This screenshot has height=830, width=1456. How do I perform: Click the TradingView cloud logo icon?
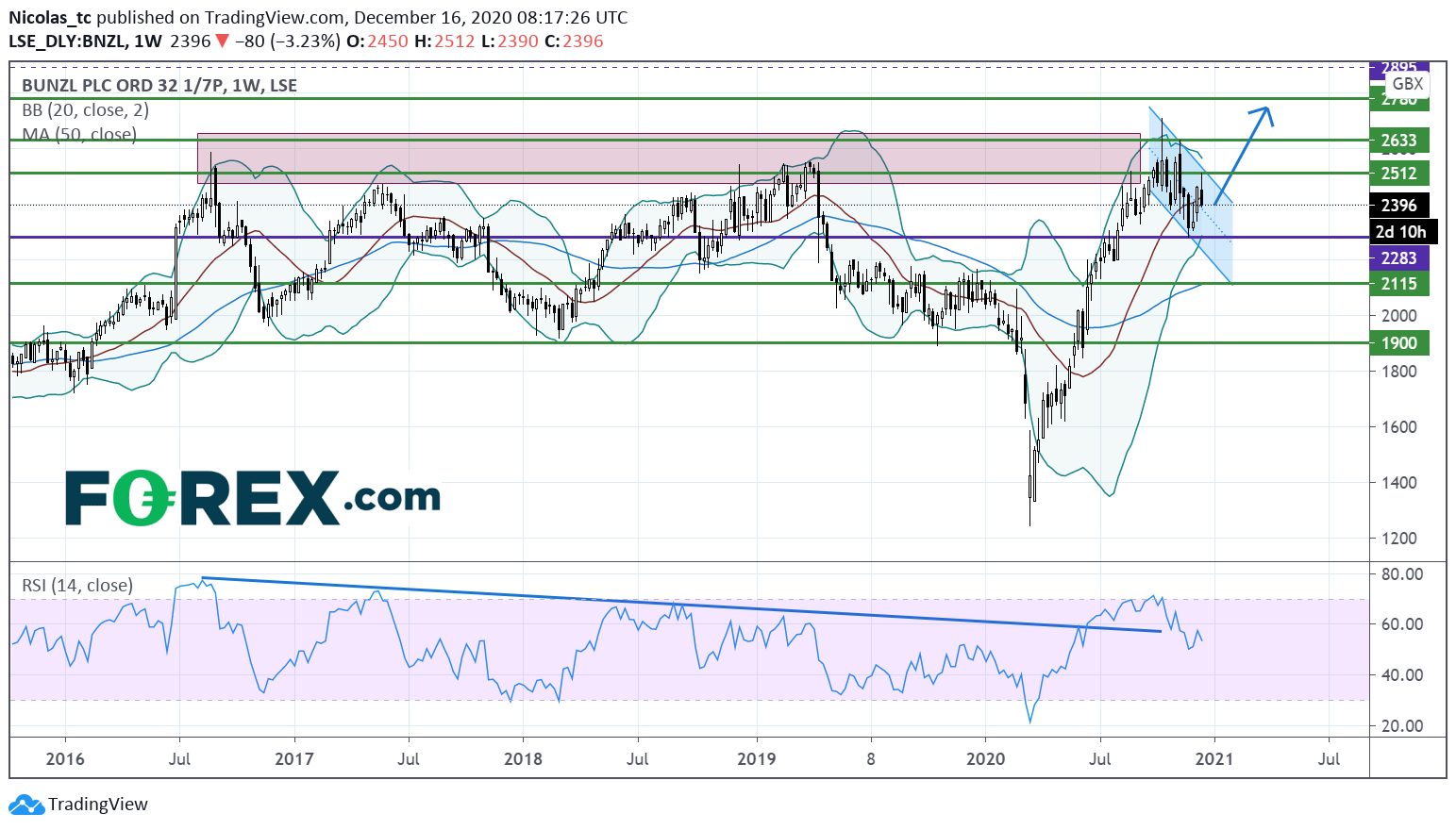(x=26, y=805)
